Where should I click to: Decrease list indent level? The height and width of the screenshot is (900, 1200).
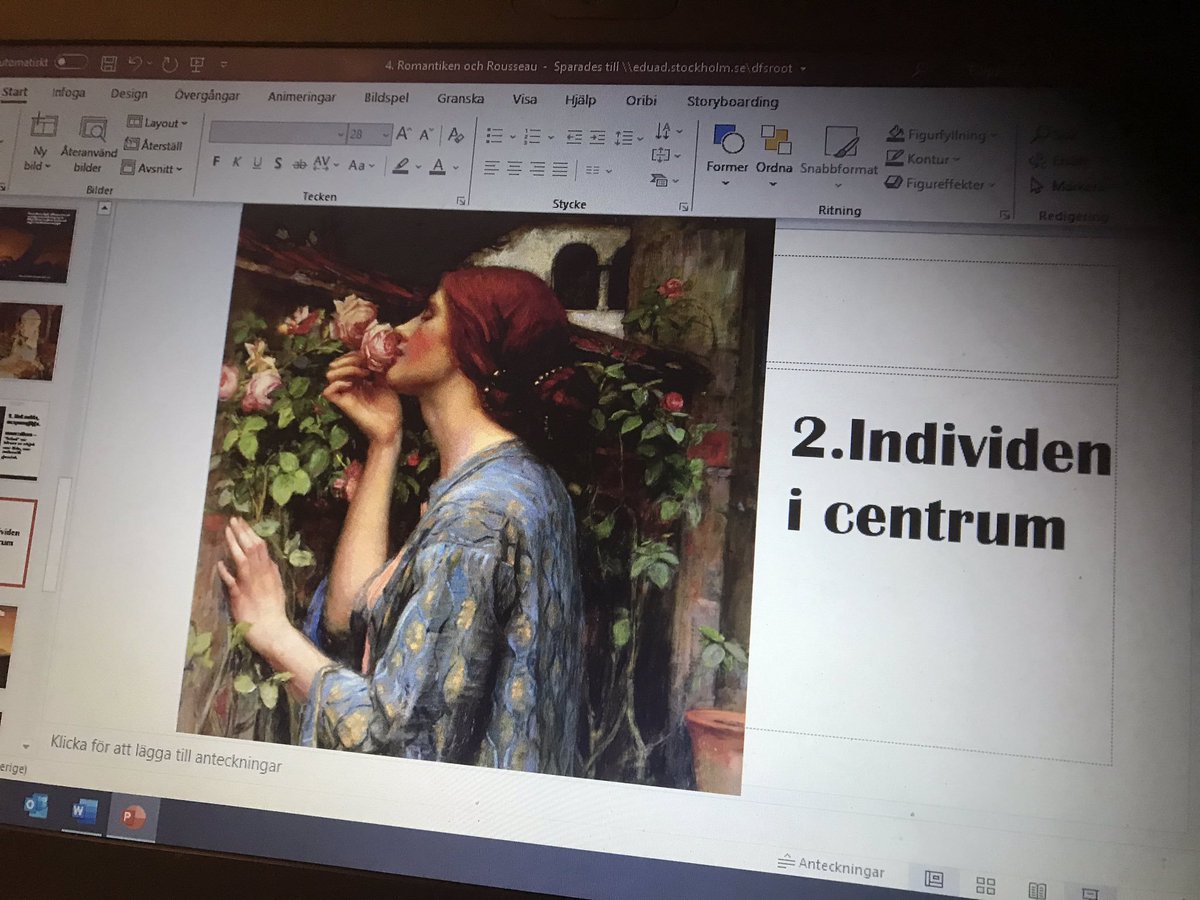(x=574, y=137)
